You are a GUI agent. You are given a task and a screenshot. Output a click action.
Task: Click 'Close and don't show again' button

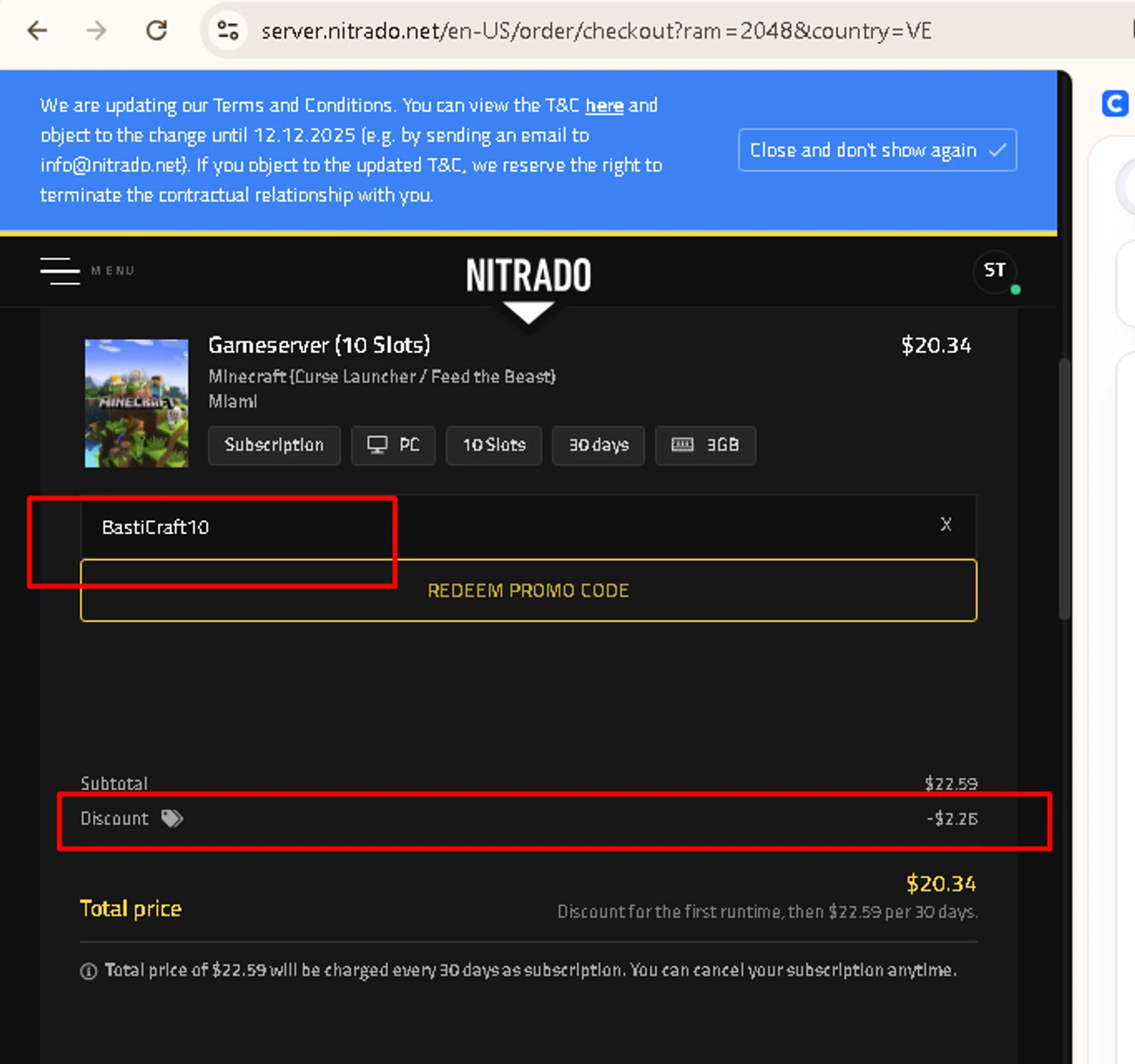pyautogui.click(x=877, y=150)
